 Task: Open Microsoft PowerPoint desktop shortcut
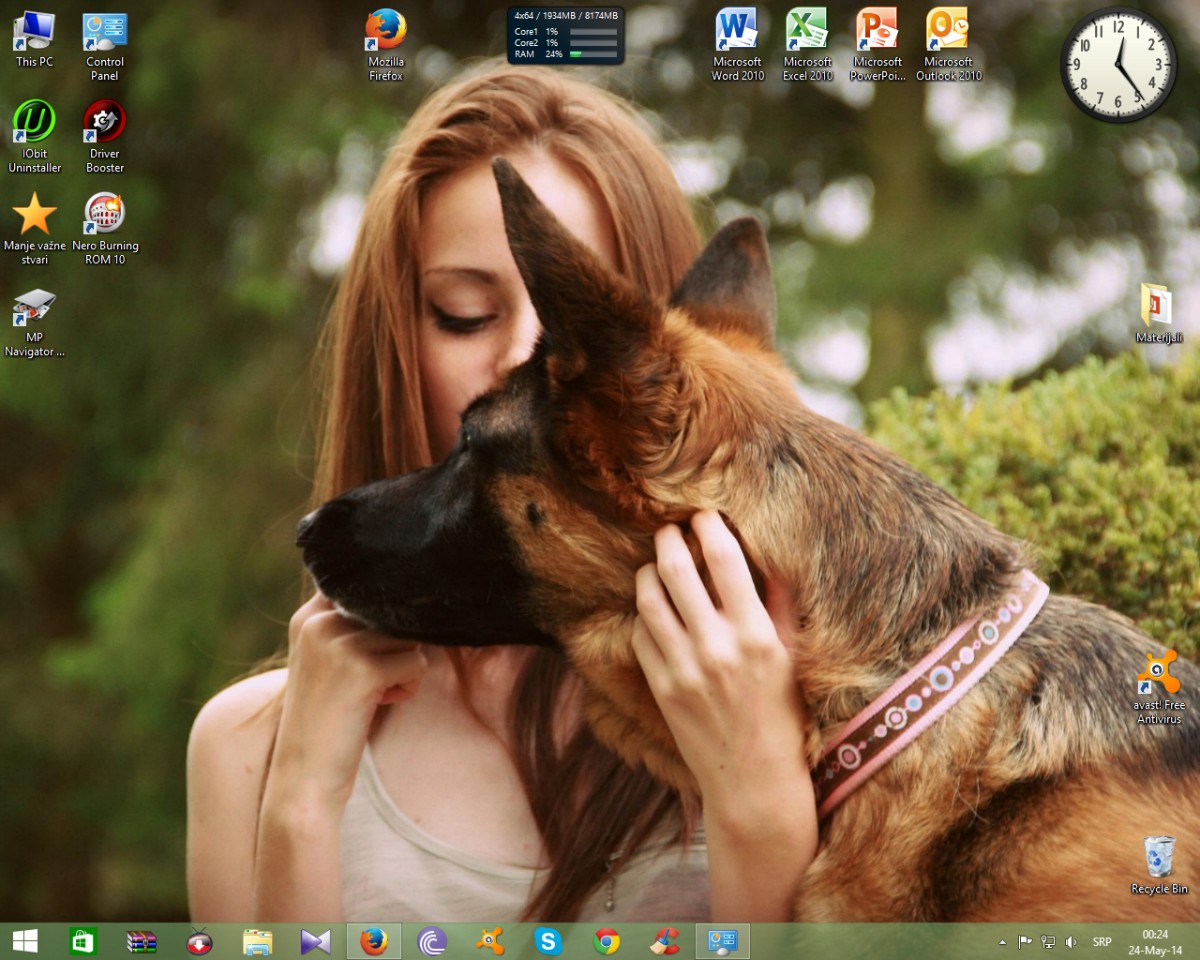tap(877, 30)
